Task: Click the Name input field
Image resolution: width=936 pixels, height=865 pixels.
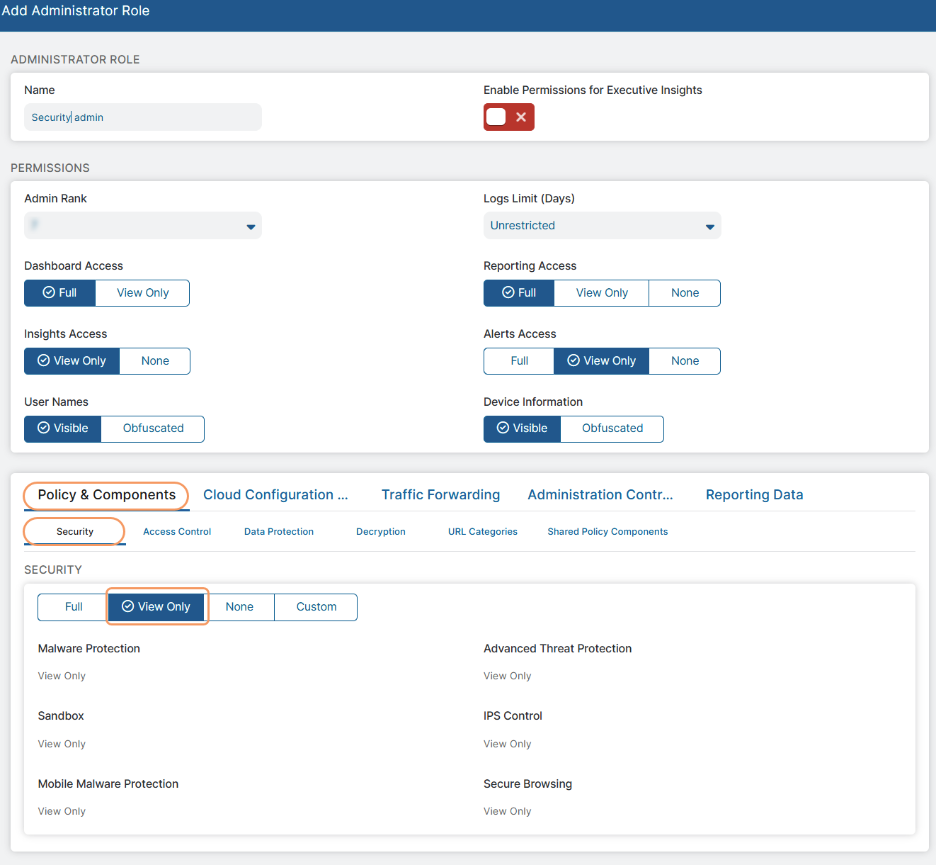Action: click(x=142, y=117)
